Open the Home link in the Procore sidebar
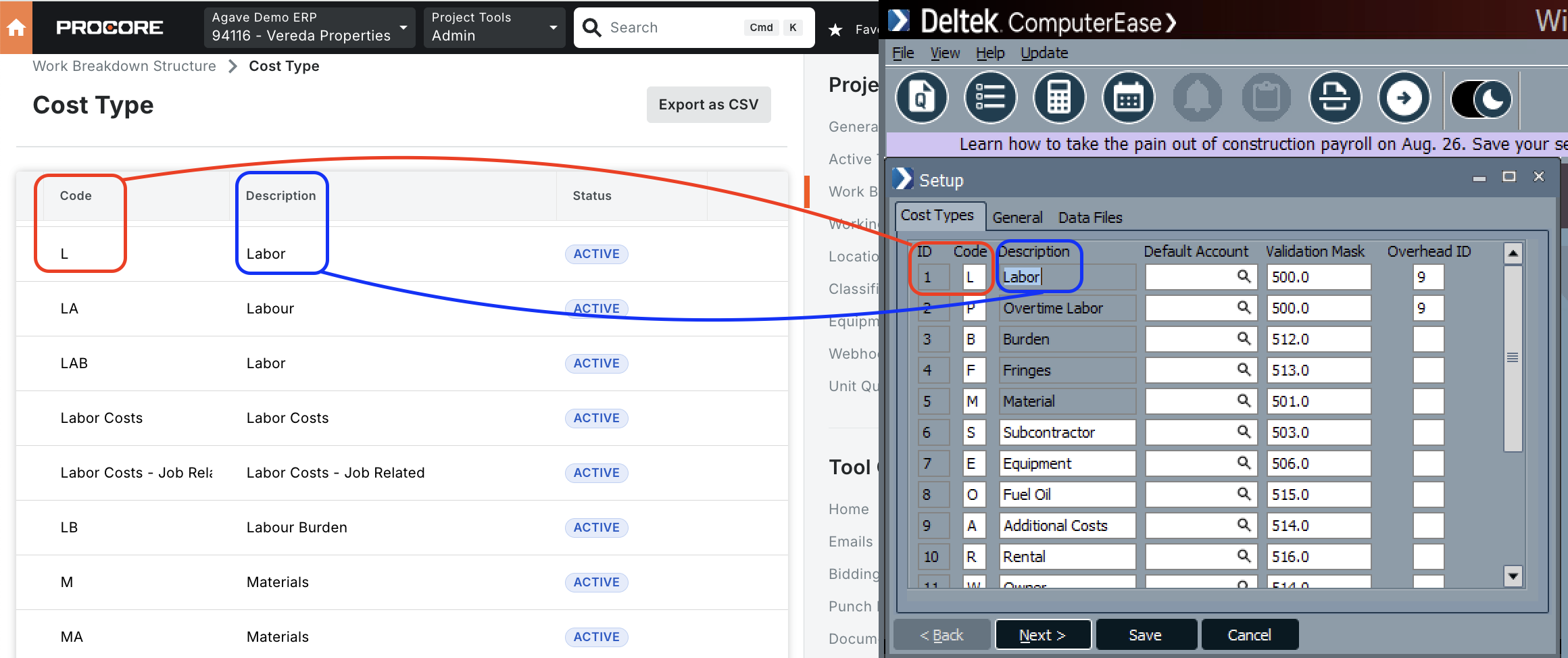 [849, 509]
